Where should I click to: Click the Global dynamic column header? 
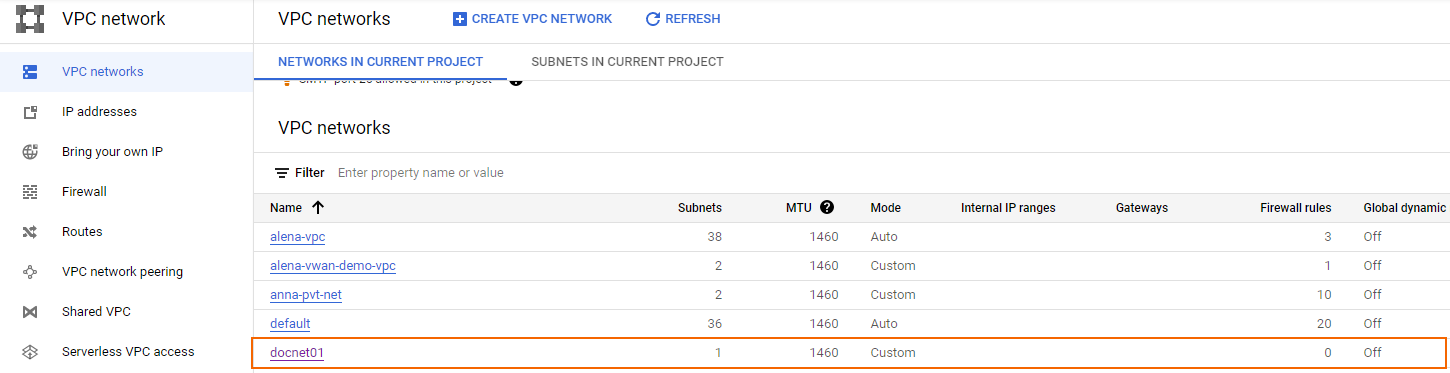[1405, 208]
